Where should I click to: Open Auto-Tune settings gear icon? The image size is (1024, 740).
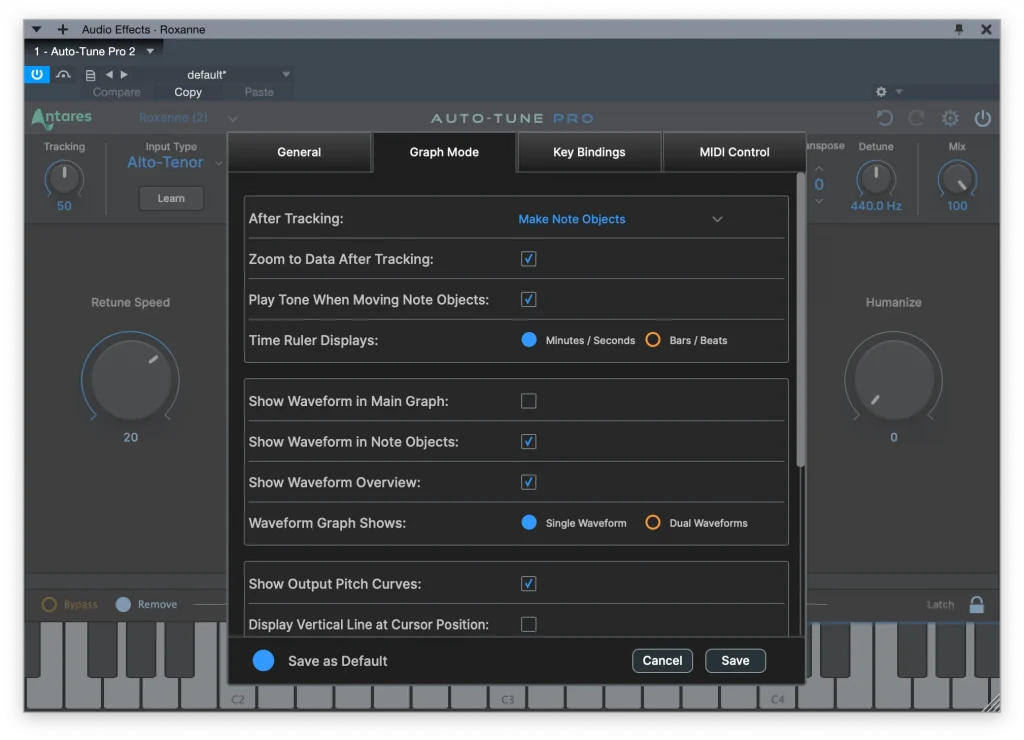949,117
